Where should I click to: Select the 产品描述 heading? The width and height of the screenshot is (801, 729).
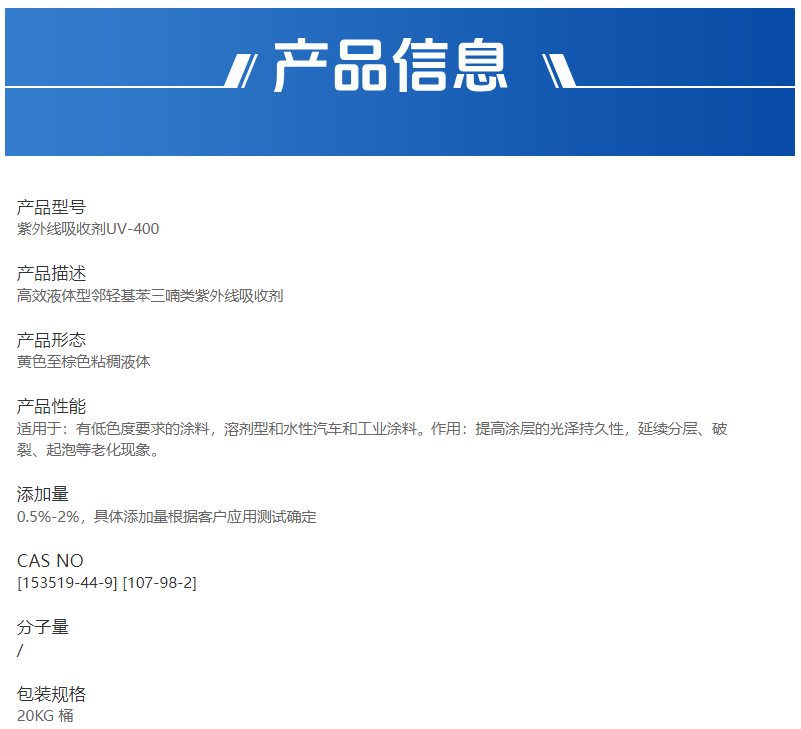point(51,273)
